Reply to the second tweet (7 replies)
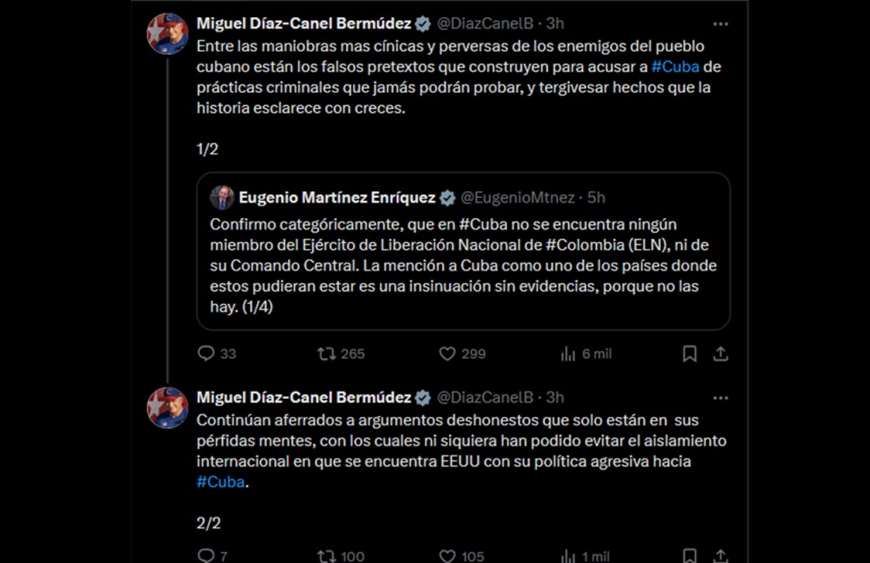The image size is (870, 563). point(206,556)
